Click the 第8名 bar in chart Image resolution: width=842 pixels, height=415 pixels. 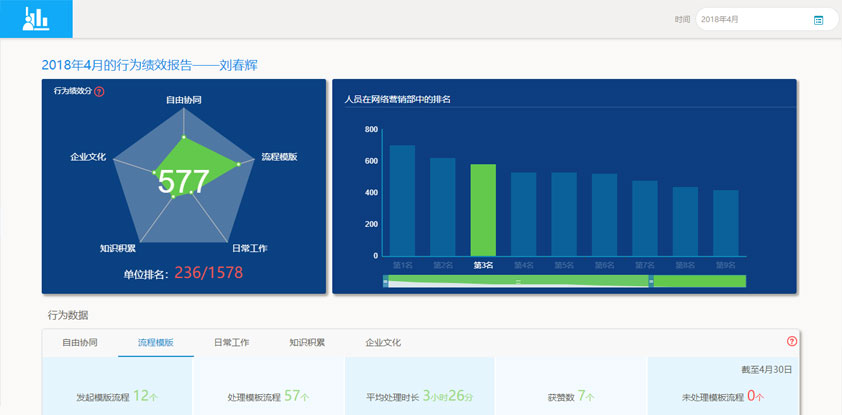685,221
